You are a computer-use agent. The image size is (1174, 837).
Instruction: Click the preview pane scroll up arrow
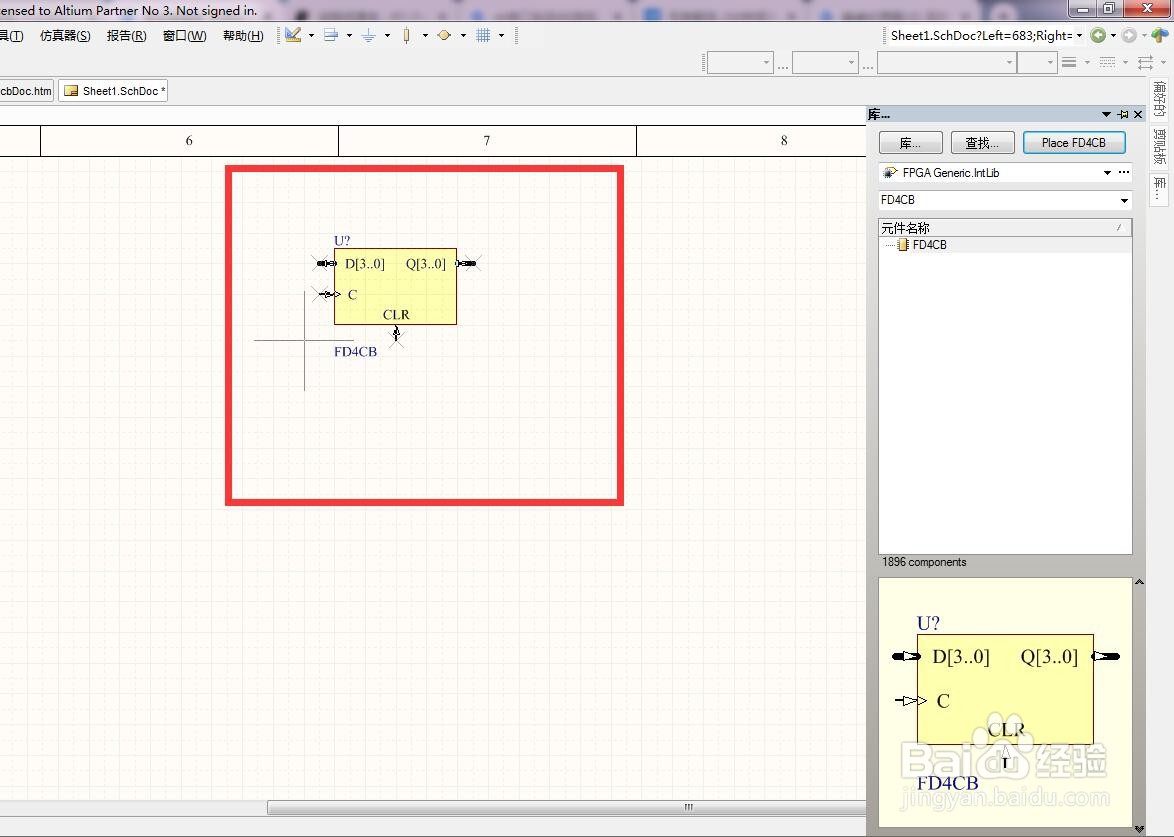click(x=1139, y=582)
